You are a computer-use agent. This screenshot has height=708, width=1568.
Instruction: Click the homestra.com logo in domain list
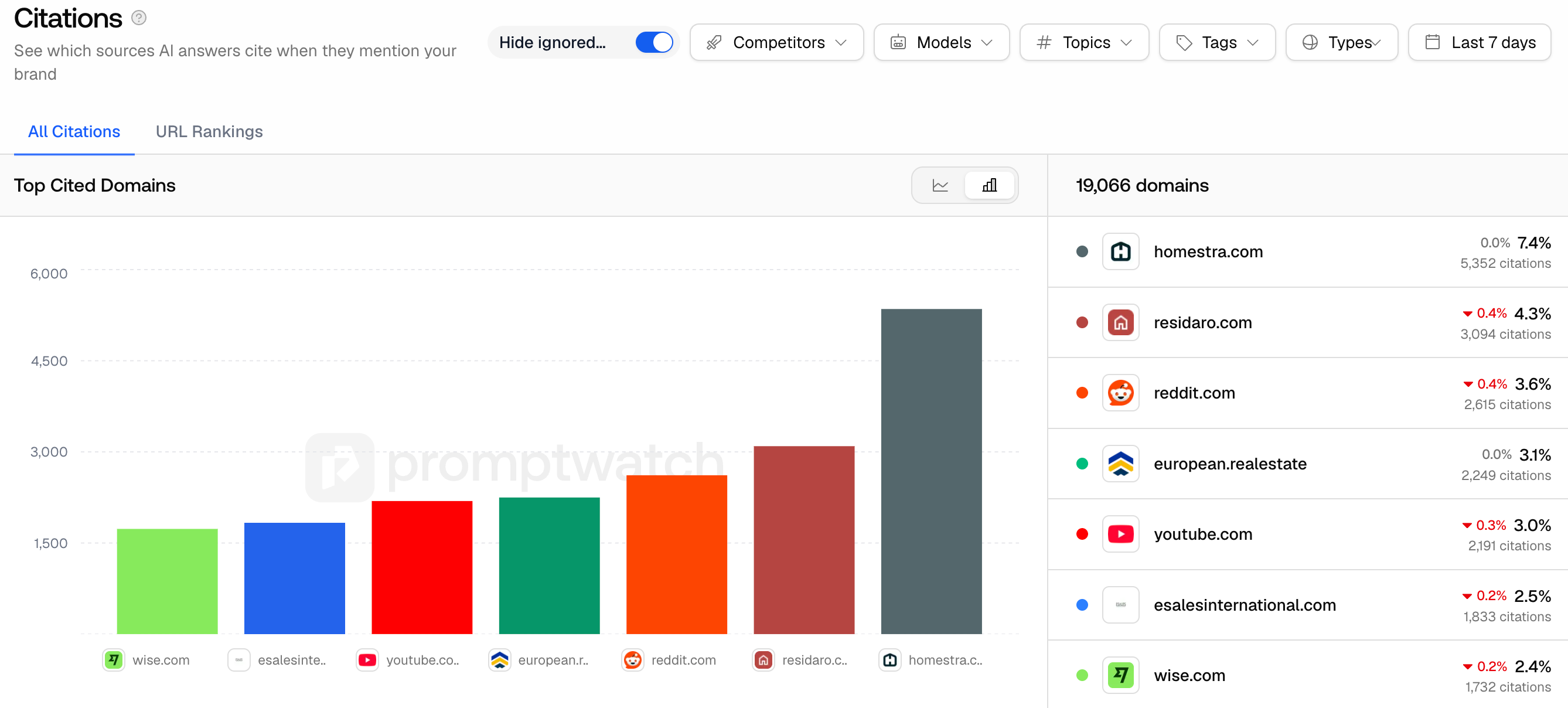(x=1120, y=251)
